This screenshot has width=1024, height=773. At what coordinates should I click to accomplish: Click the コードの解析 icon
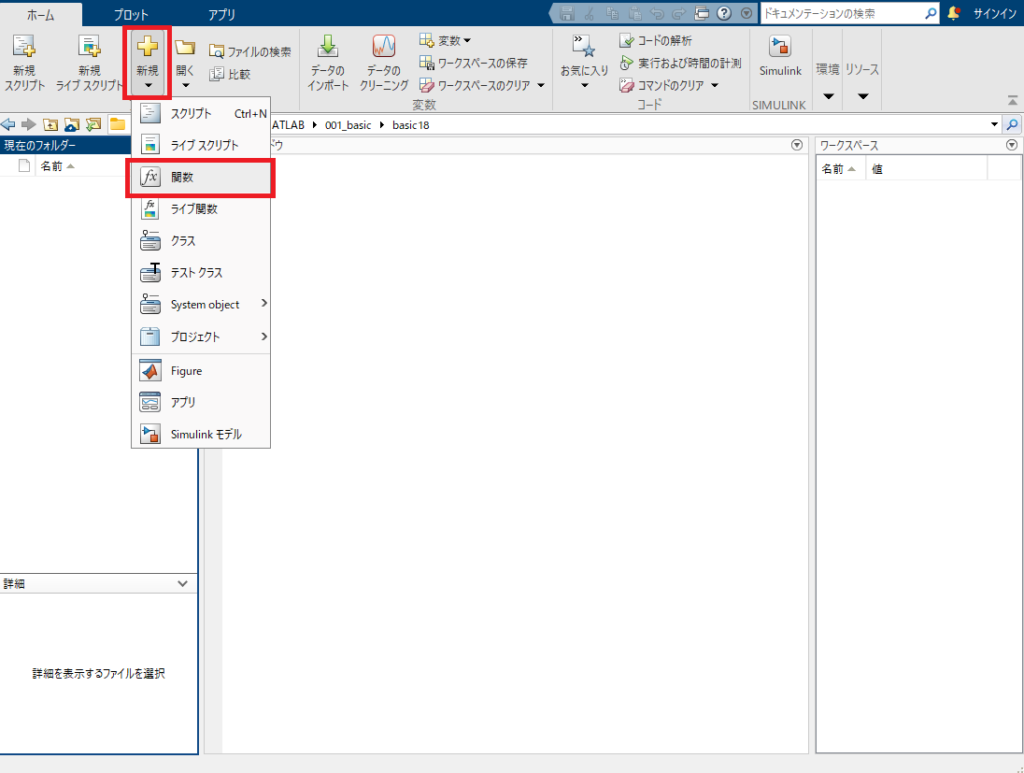[x=627, y=41]
